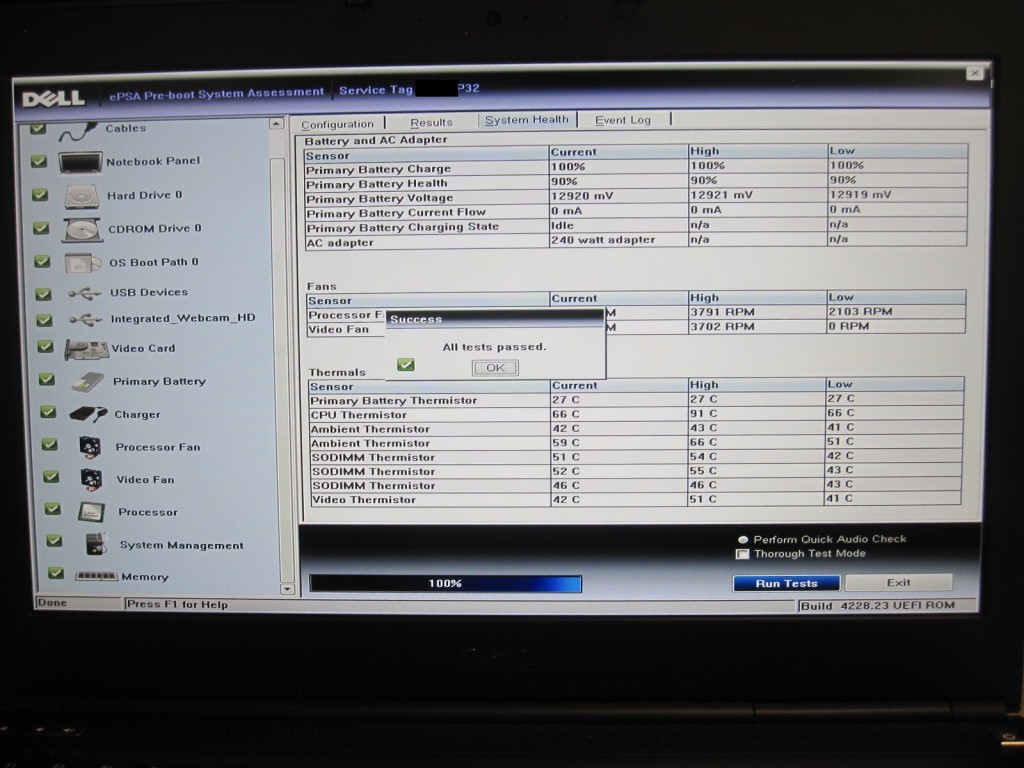Toggle the System Management checkbox

[54, 541]
